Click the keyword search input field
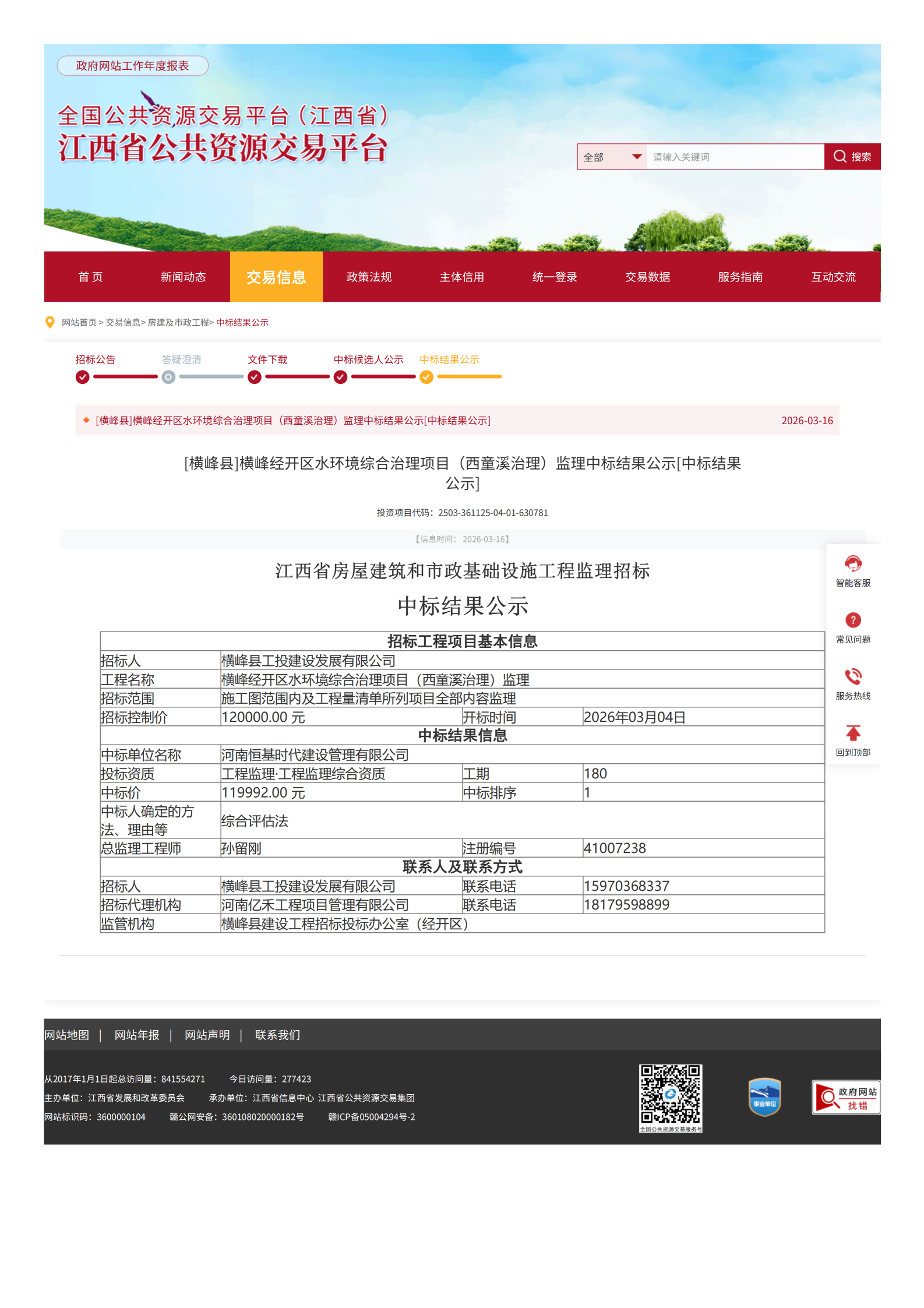Viewport: 924px width, 1308px height. pyautogui.click(x=734, y=157)
